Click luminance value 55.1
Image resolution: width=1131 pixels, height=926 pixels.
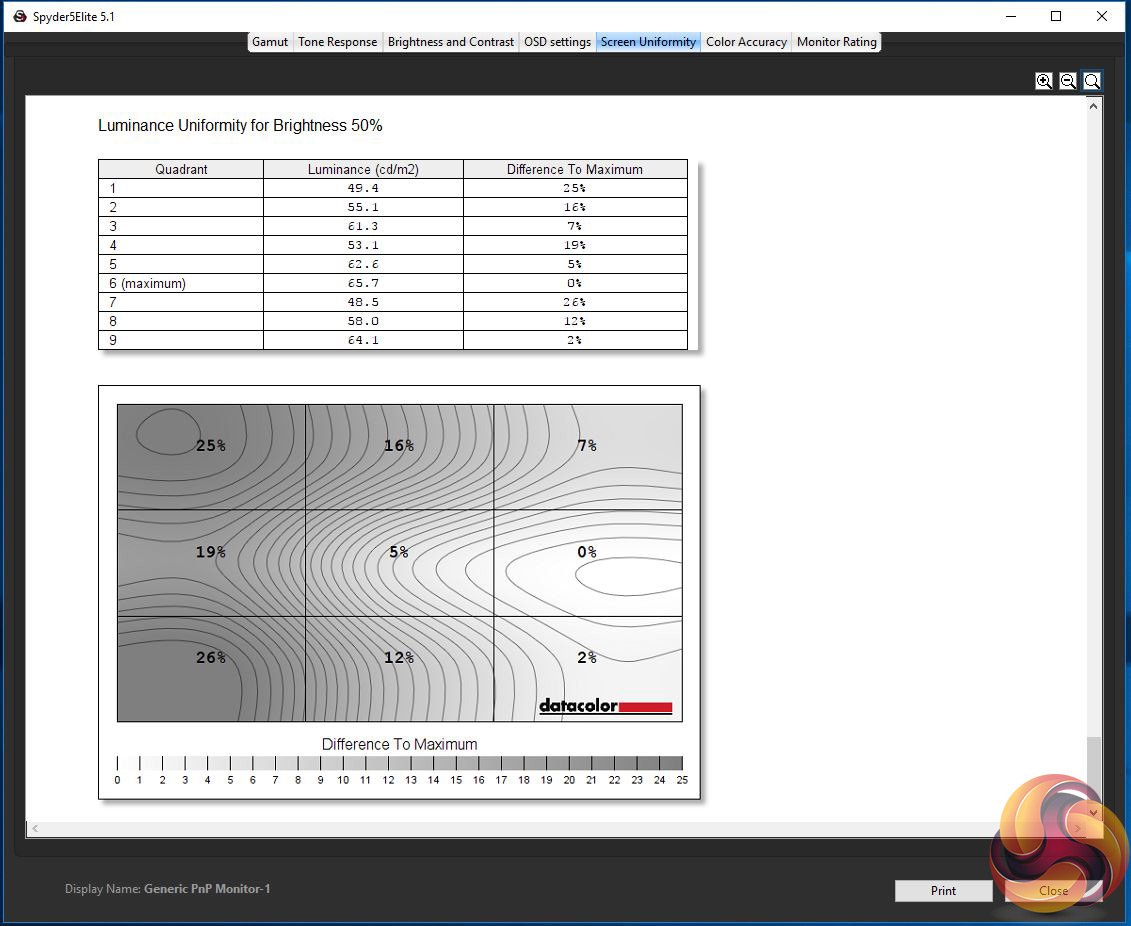tap(363, 207)
